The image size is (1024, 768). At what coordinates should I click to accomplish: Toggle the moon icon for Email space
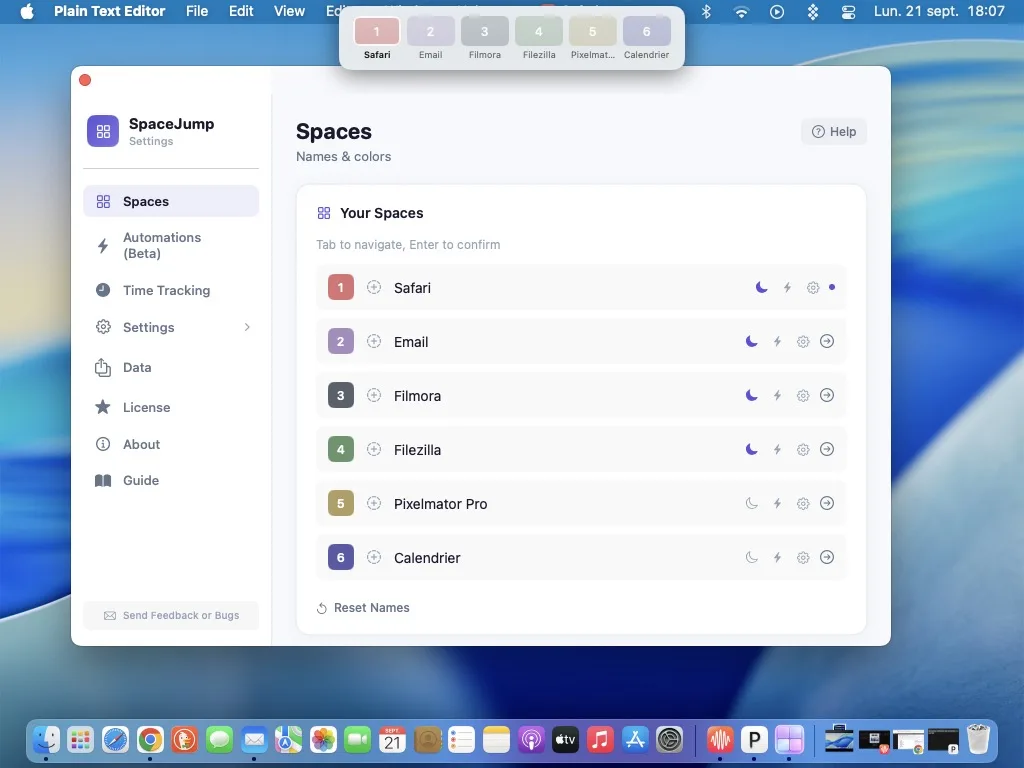pyautogui.click(x=752, y=342)
